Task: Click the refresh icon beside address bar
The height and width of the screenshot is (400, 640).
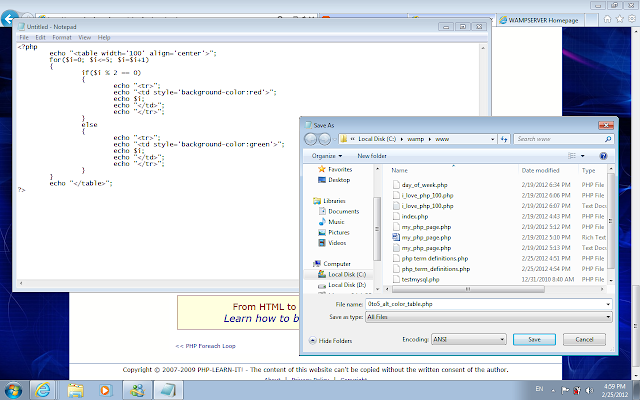Action: coord(504,139)
